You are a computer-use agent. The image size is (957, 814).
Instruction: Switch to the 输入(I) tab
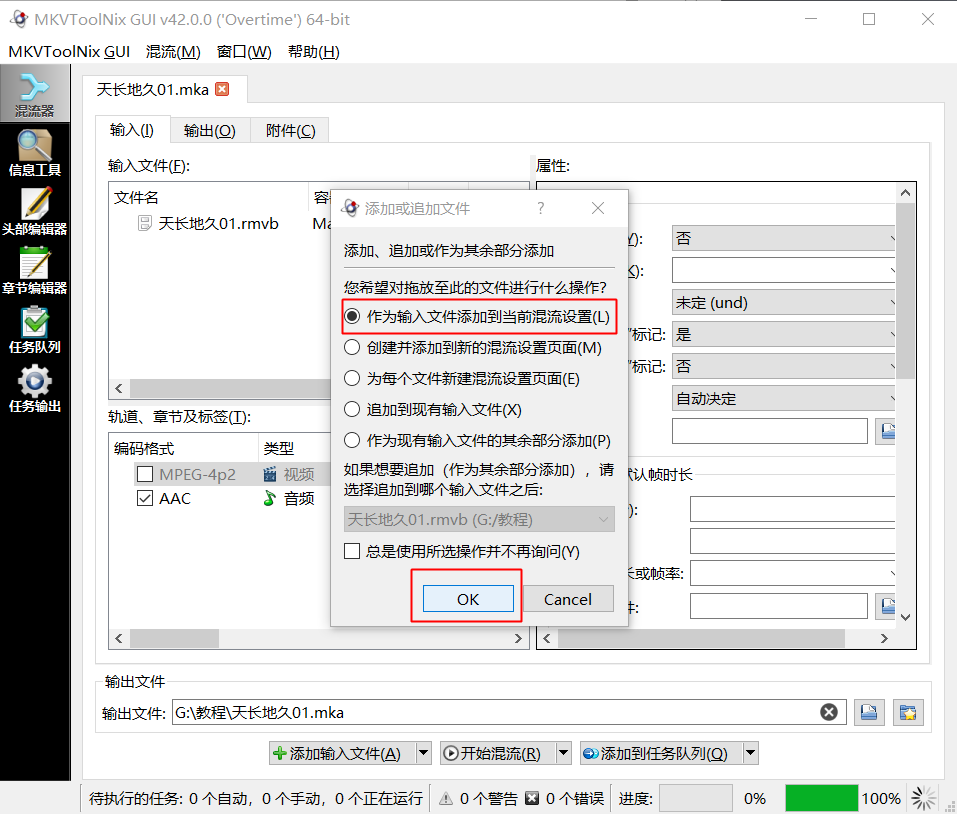pos(132,130)
